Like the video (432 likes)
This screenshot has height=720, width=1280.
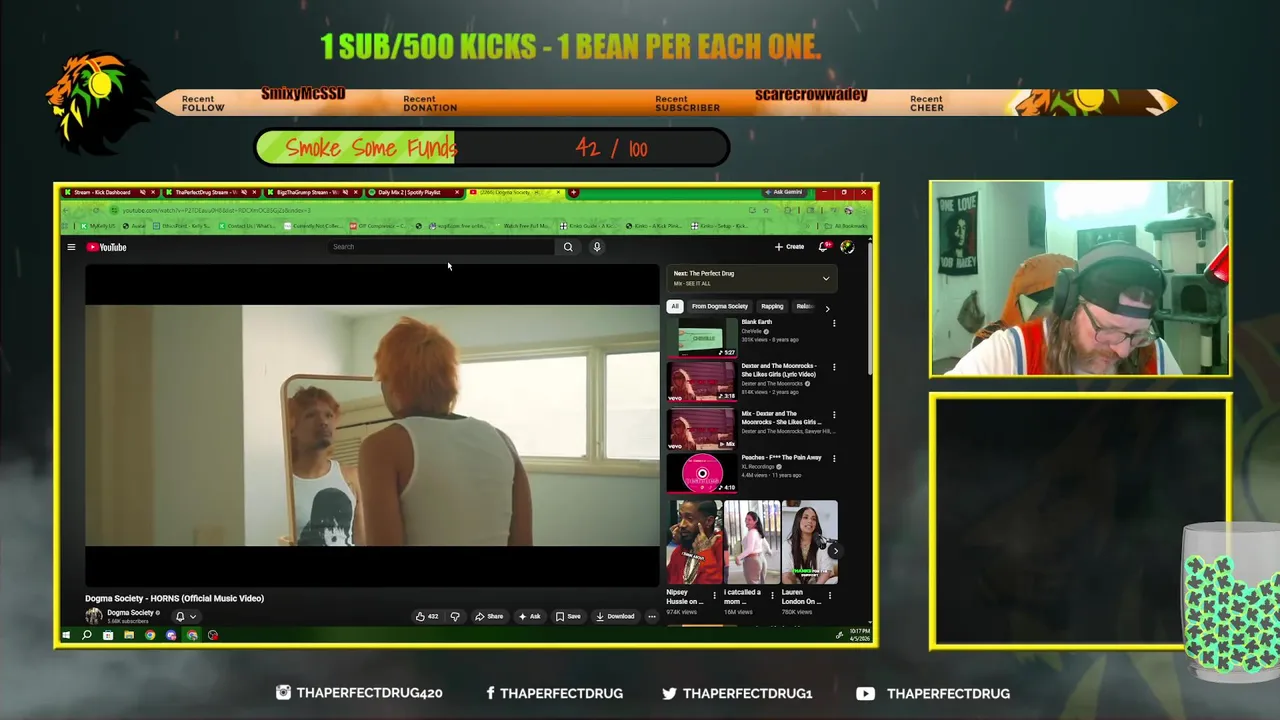[x=427, y=616]
